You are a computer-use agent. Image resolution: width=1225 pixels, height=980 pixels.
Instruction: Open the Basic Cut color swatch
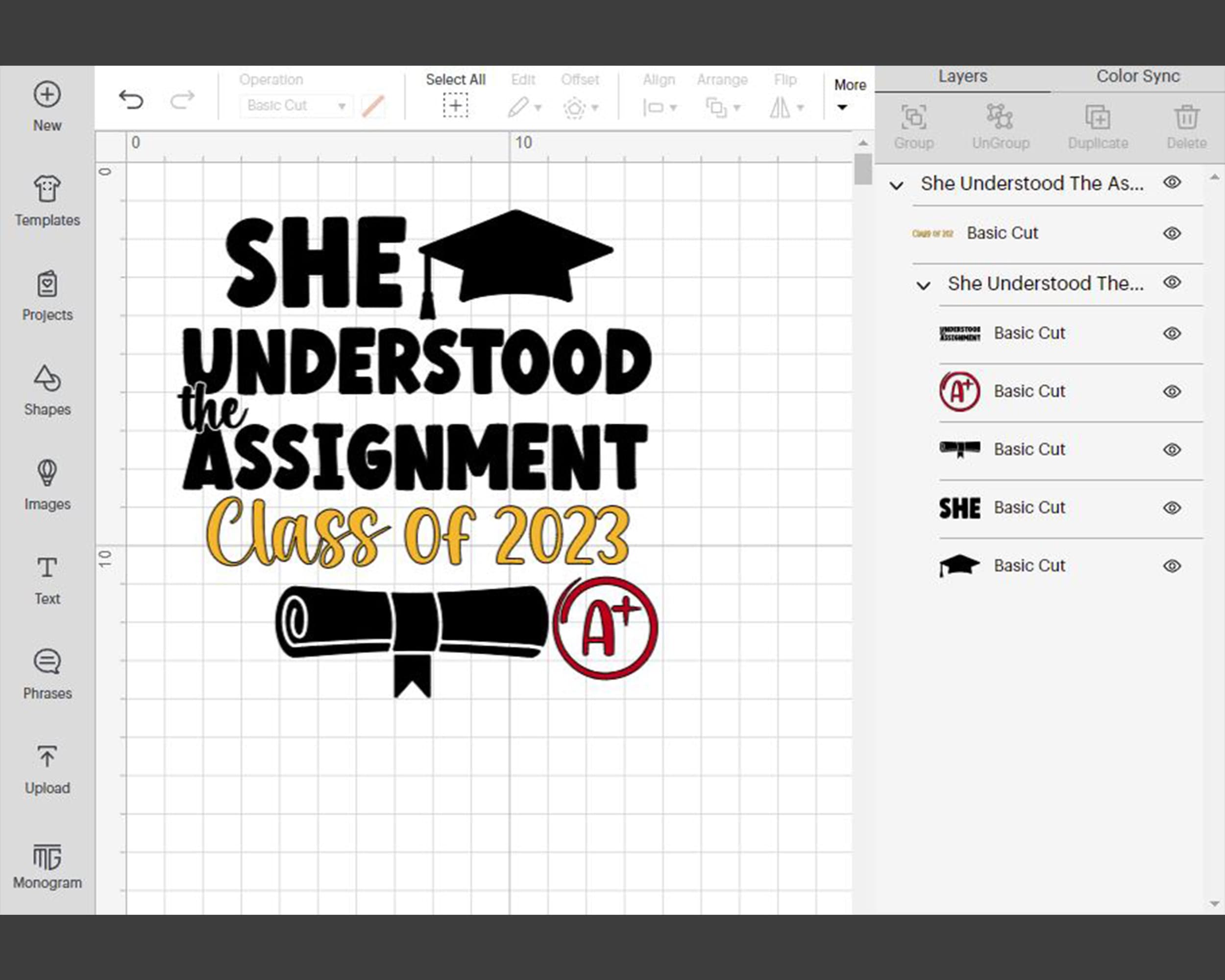tap(373, 106)
